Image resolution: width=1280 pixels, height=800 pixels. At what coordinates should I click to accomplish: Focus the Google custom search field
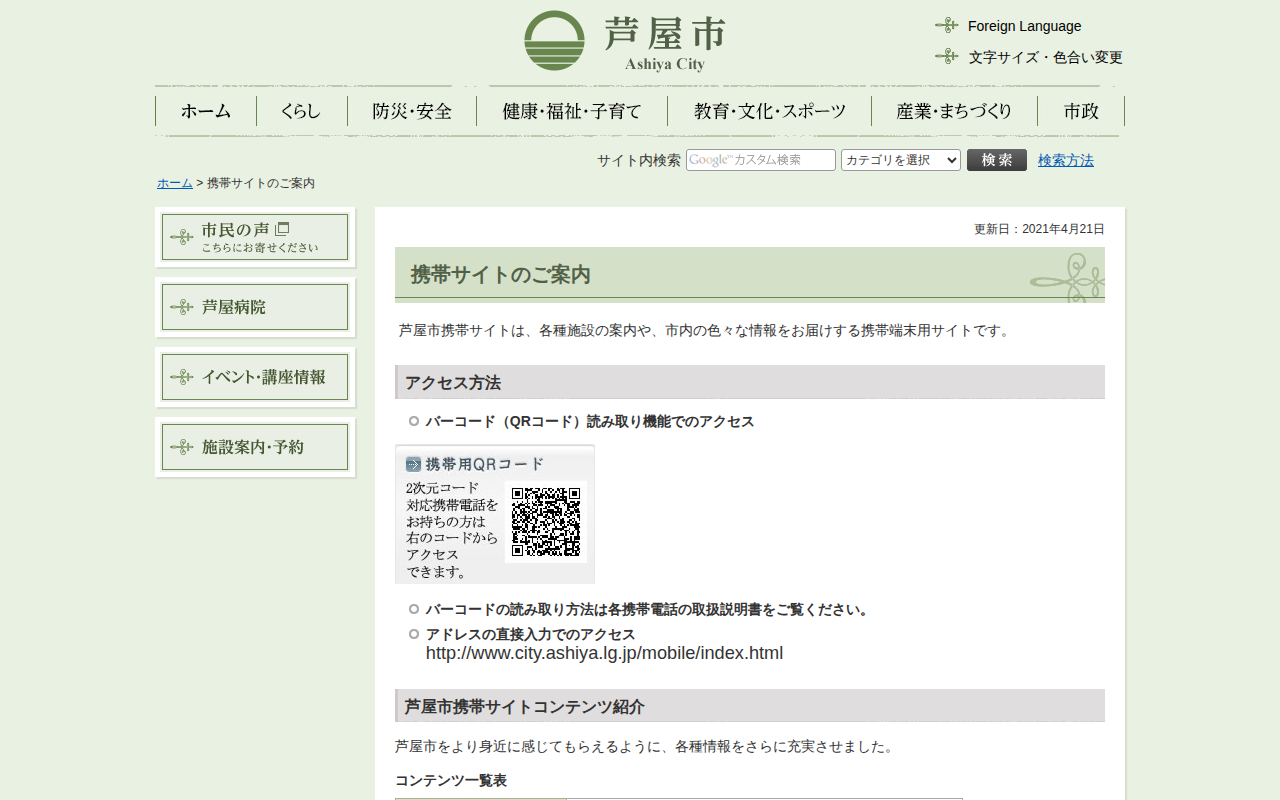[x=760, y=160]
